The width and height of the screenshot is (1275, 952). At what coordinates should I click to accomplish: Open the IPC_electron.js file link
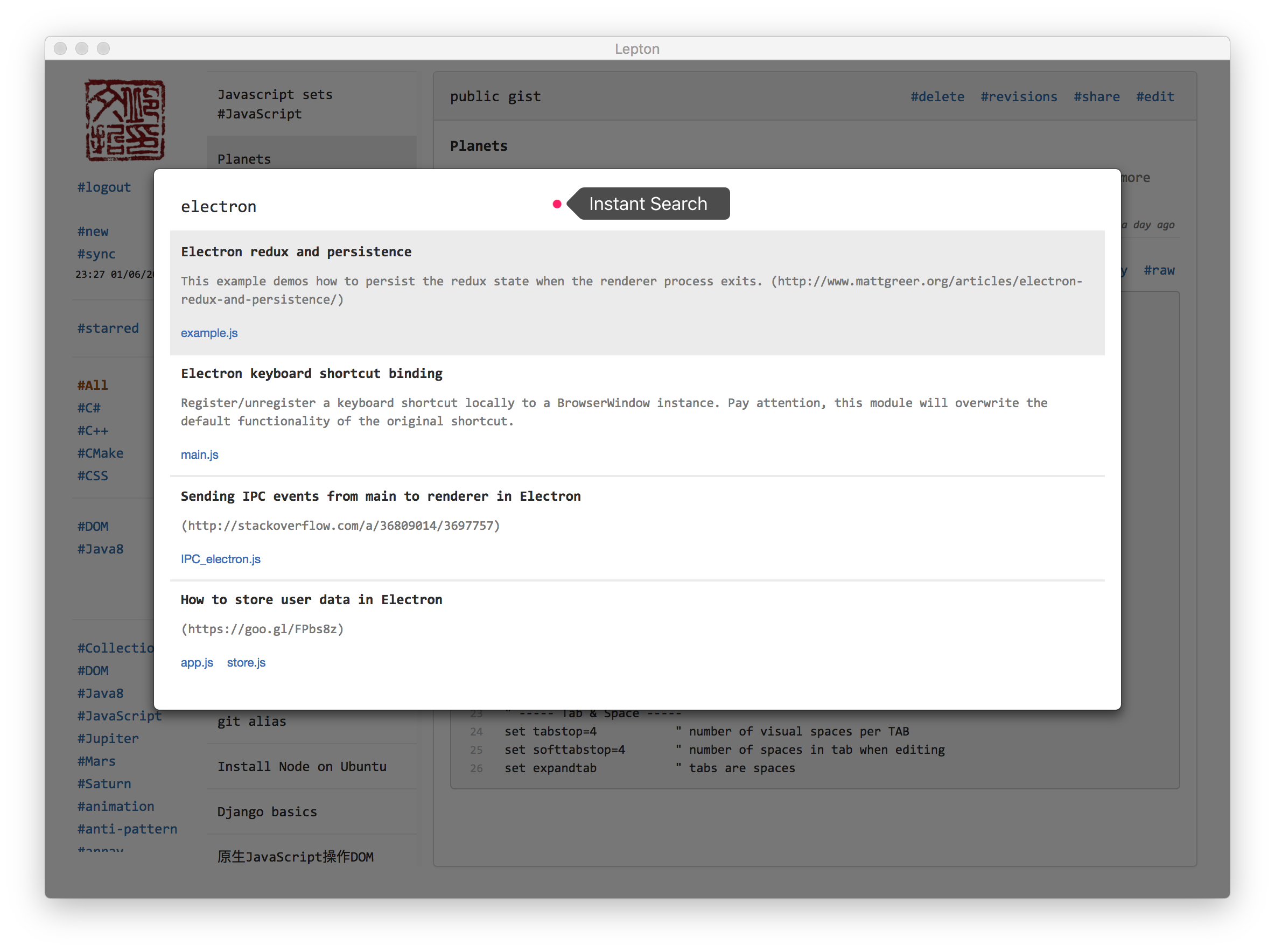pos(221,559)
